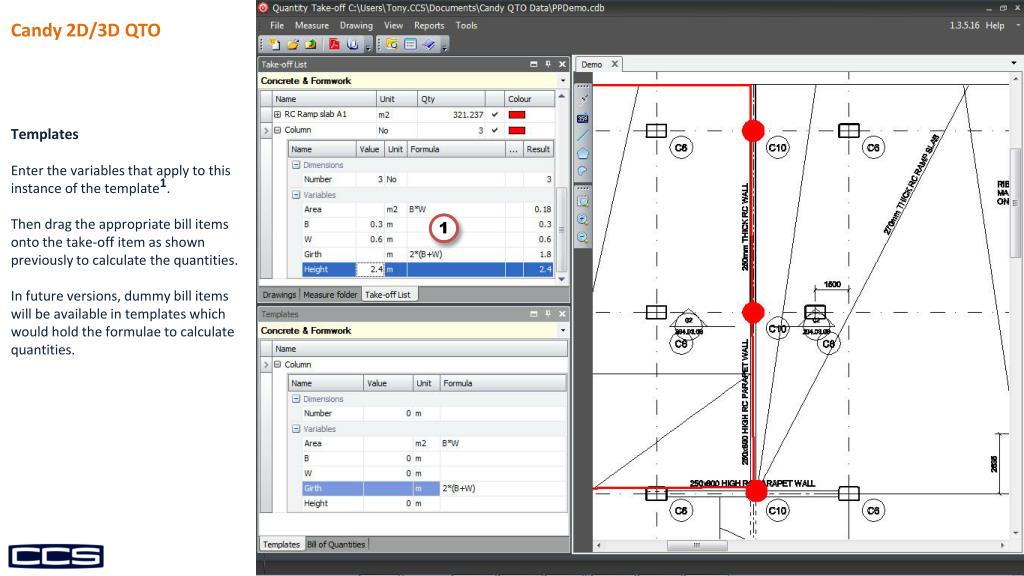The image size is (1024, 576).
Task: Click the blue stacked layers toolbar icon
Action: 428,44
